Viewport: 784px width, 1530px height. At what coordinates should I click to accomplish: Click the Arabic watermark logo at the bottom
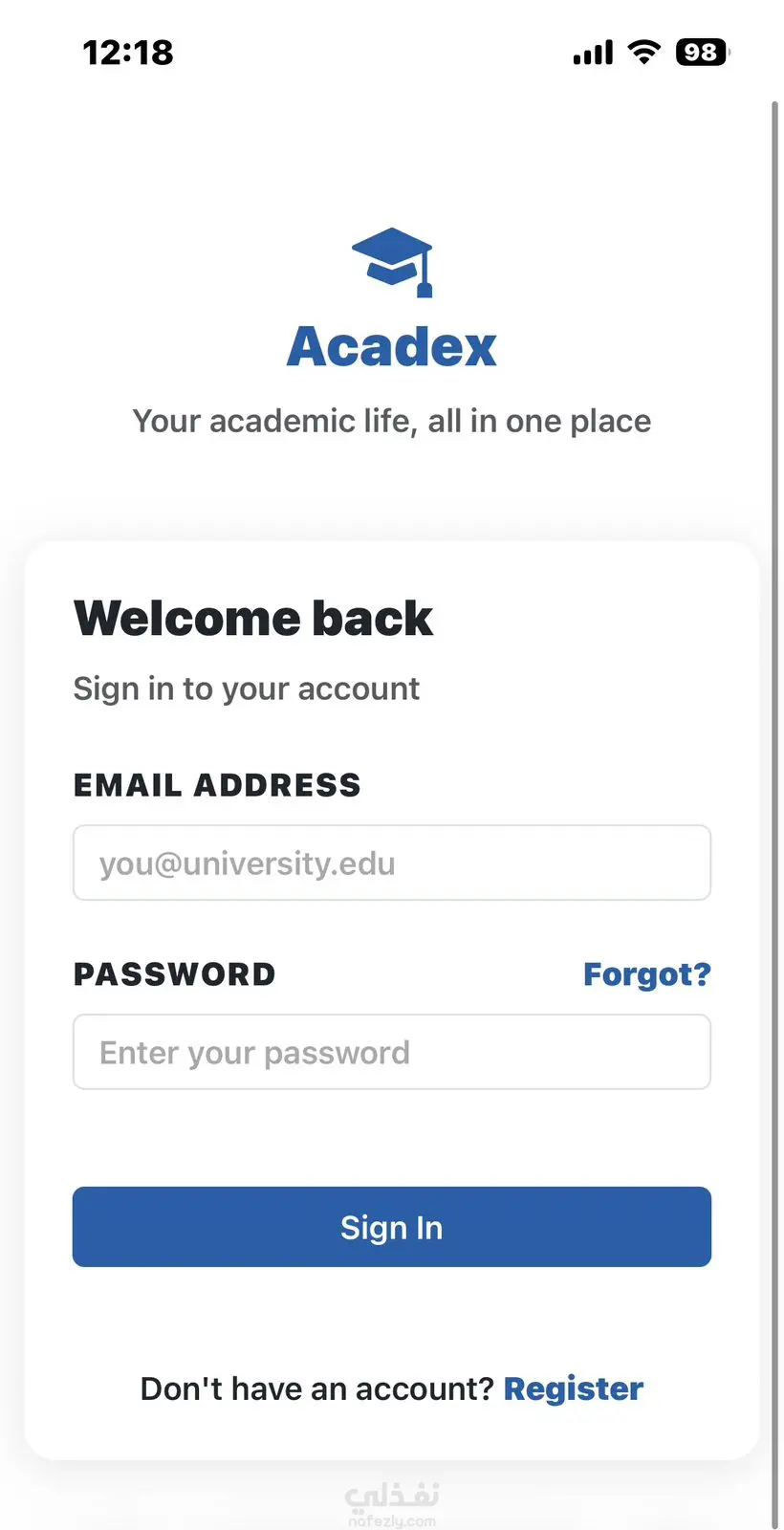click(392, 1495)
